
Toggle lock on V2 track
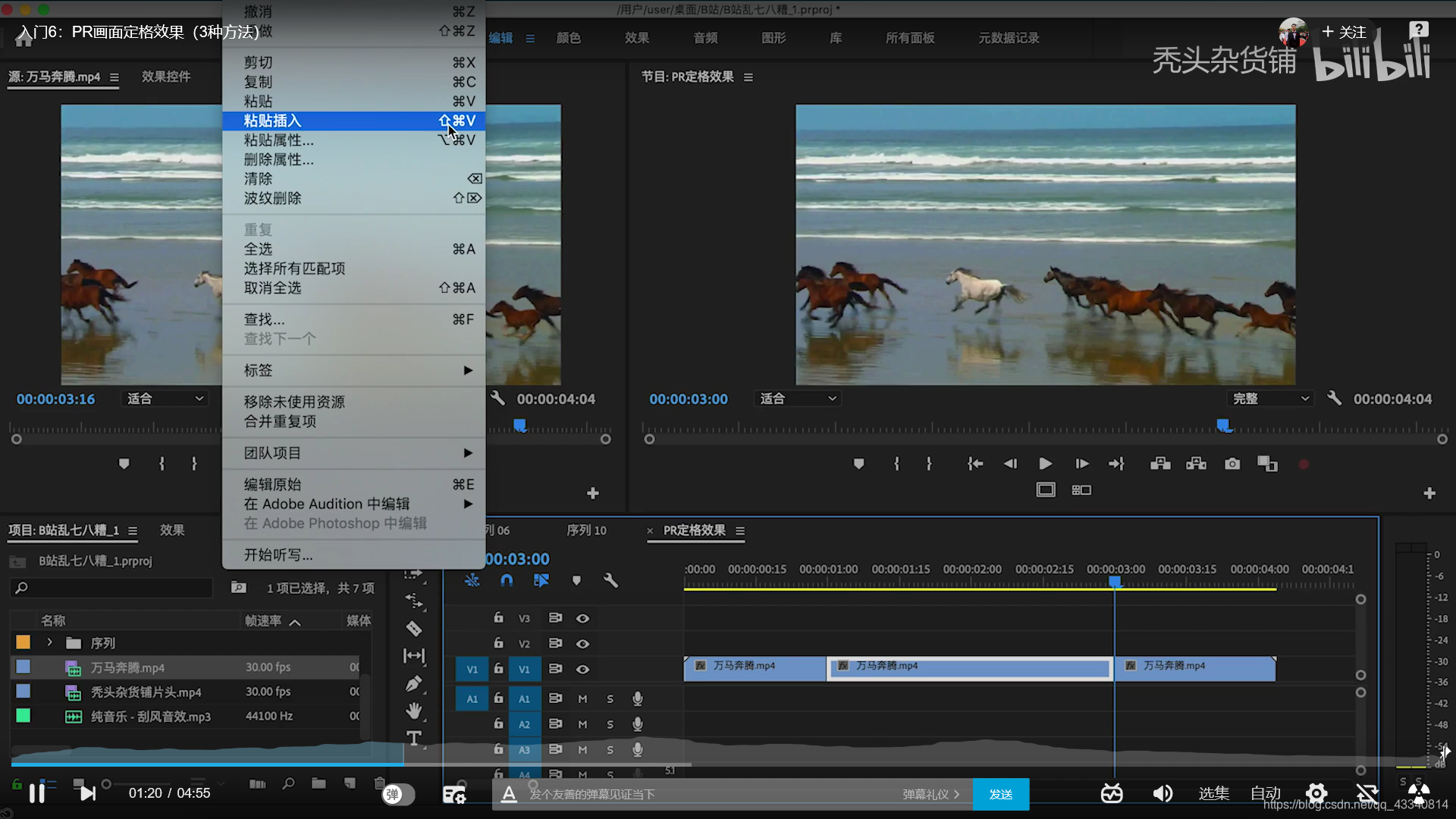pos(498,643)
